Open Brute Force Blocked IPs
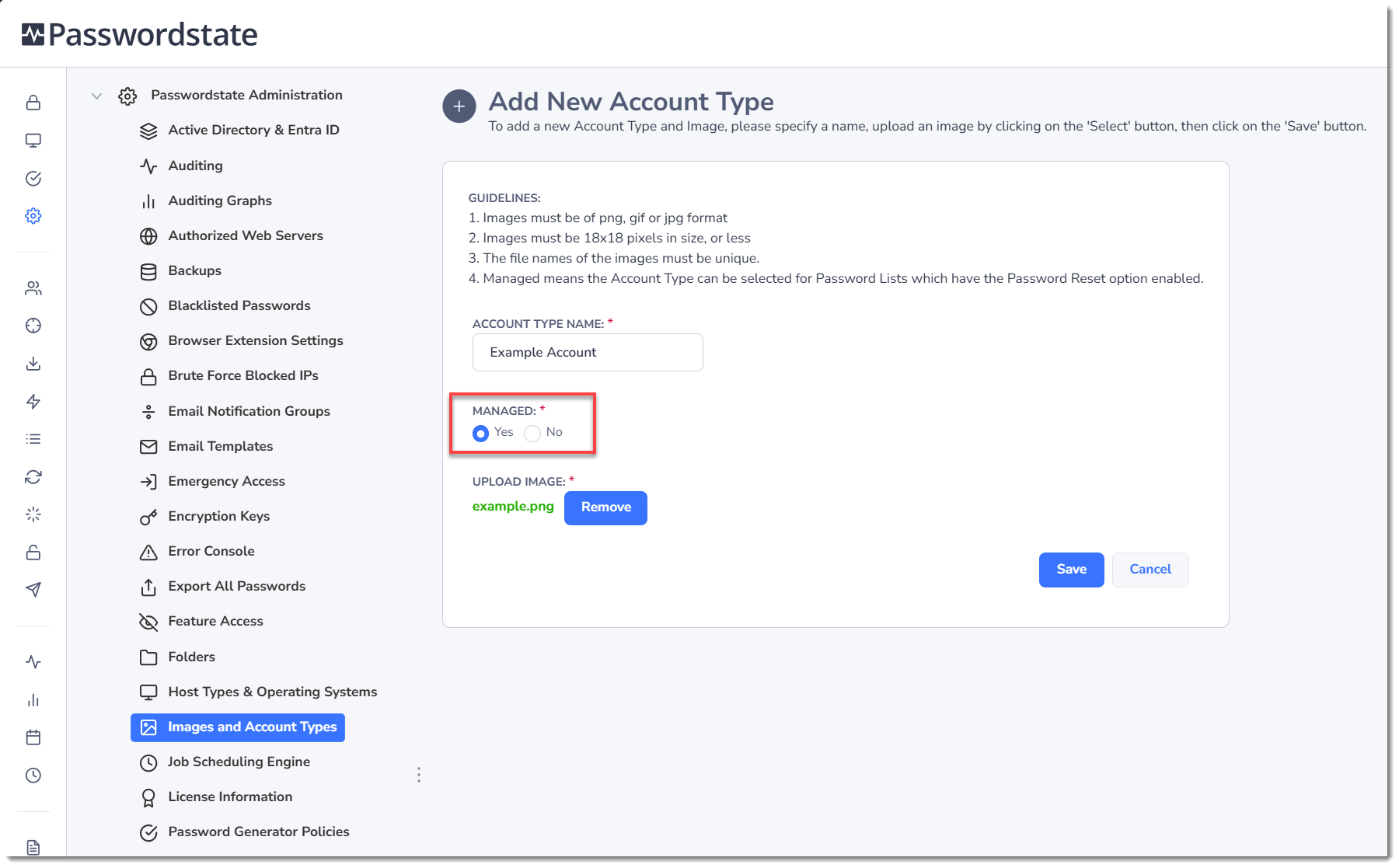This screenshot has height=868, width=1399. click(243, 375)
